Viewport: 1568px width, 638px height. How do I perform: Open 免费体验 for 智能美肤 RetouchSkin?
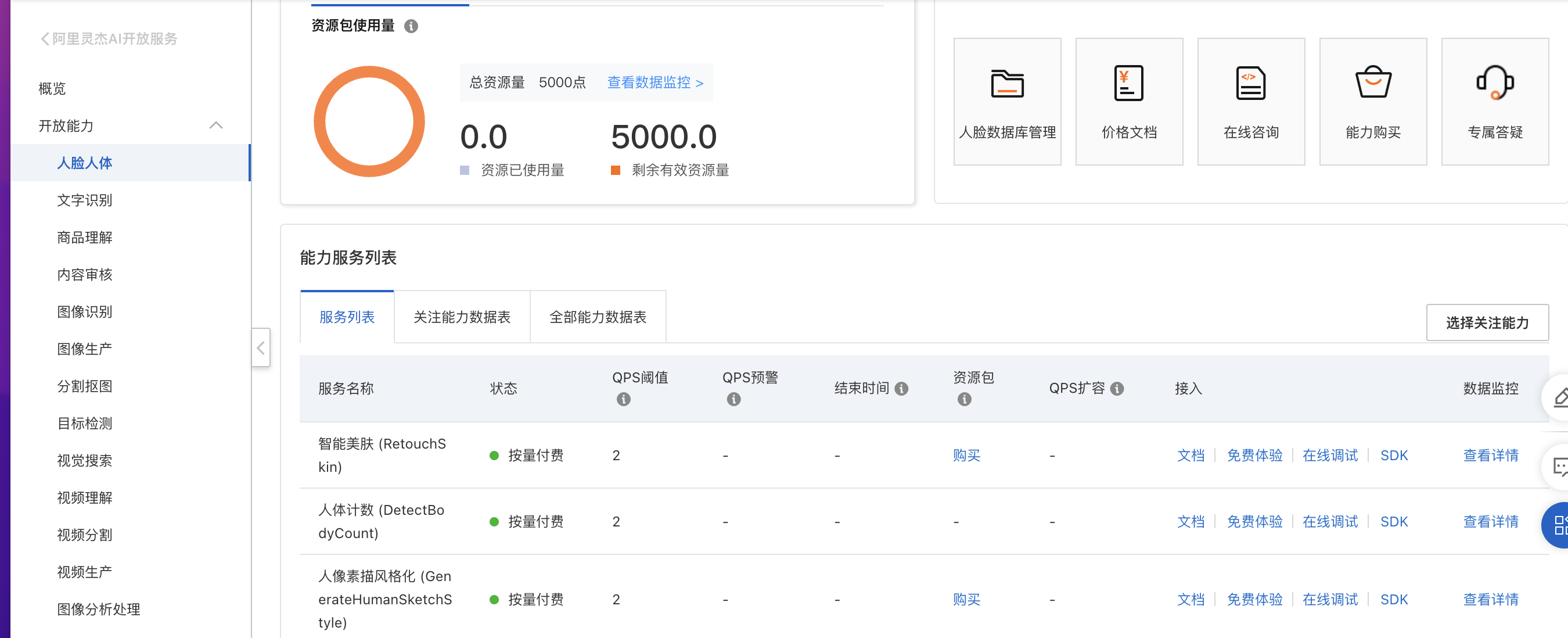coord(1254,455)
